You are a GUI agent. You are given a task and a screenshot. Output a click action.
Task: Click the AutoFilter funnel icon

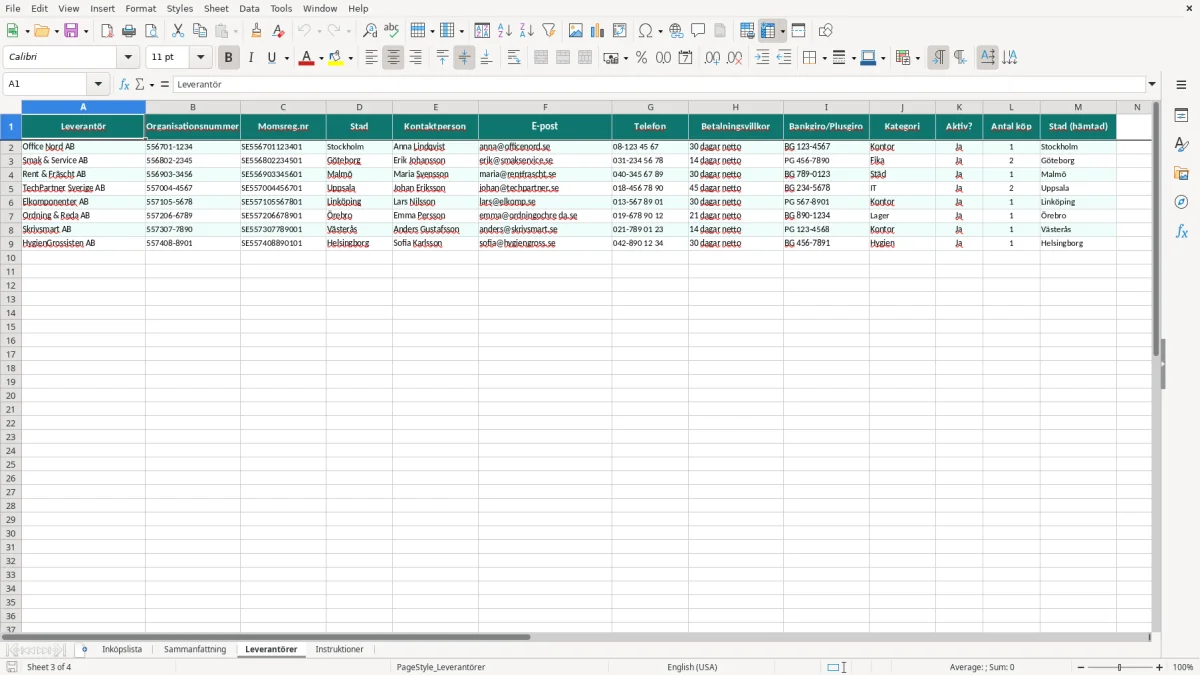coord(548,31)
